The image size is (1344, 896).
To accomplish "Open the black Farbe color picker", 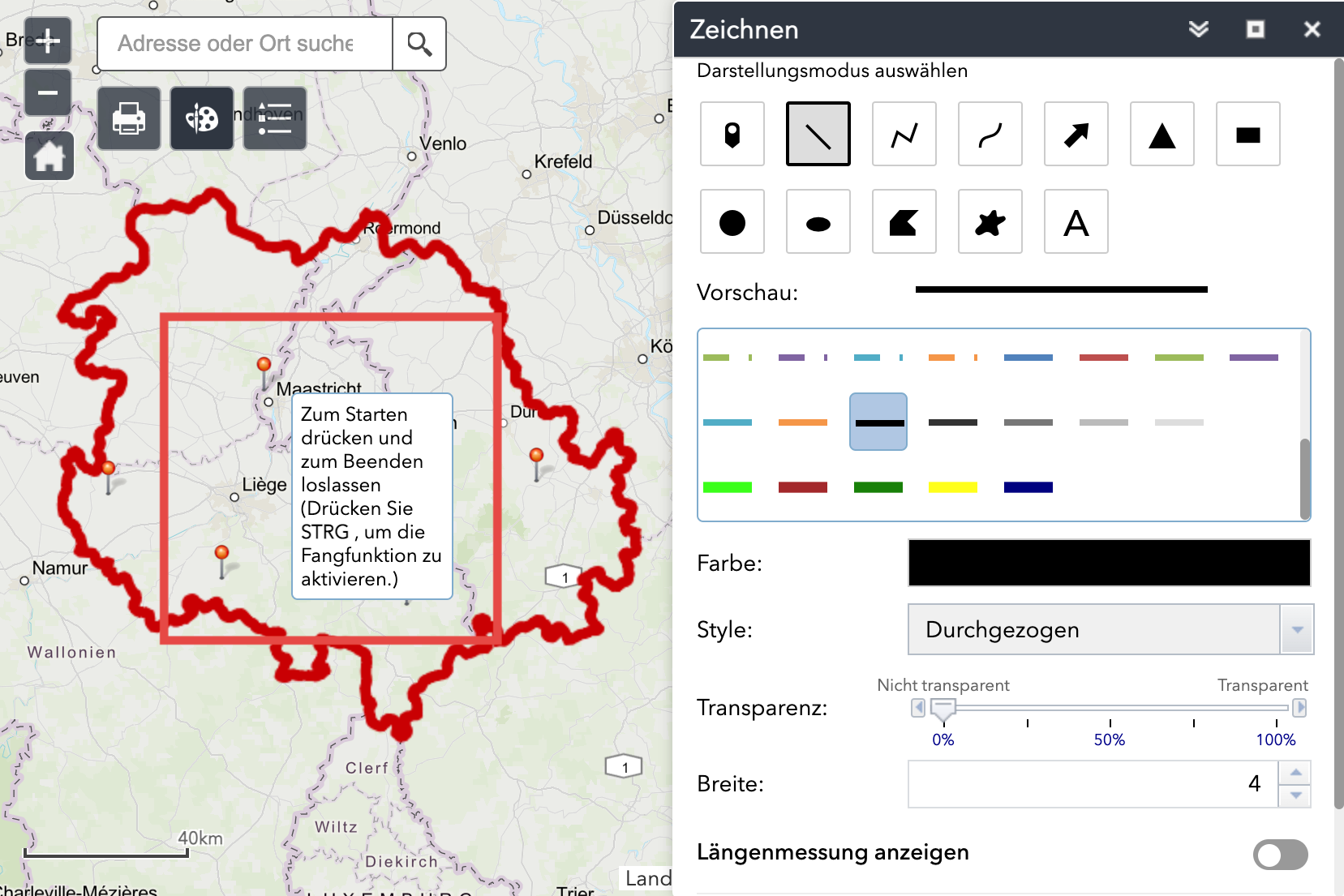I will tap(1109, 563).
